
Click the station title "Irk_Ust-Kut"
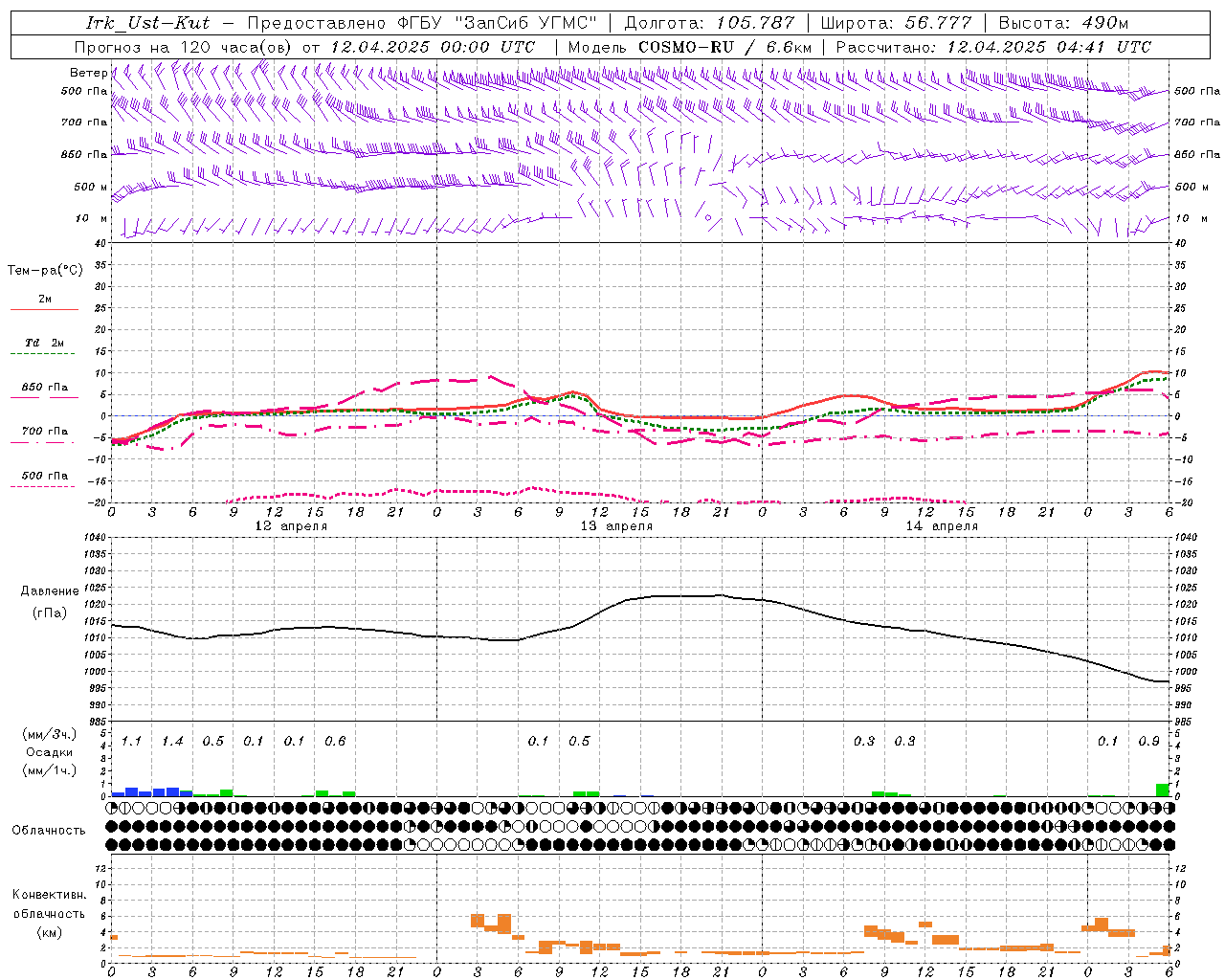pos(147,23)
